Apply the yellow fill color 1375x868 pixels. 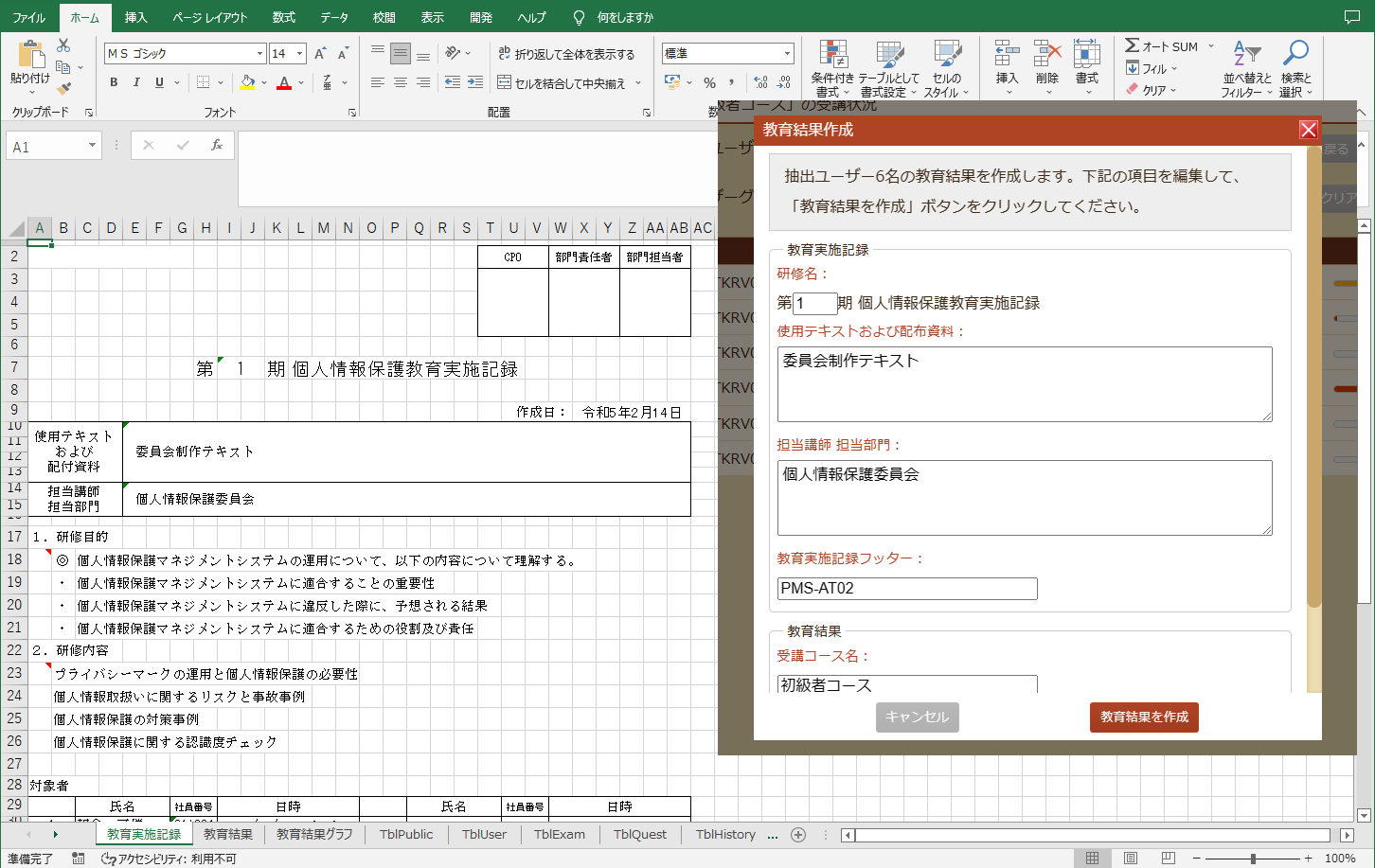tap(247, 82)
